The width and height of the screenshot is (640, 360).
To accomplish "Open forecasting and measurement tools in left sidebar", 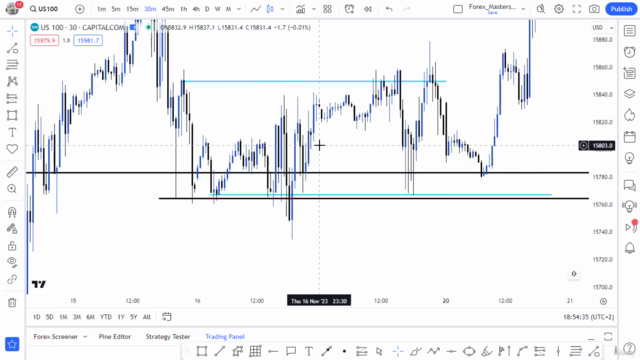I will coord(12,98).
